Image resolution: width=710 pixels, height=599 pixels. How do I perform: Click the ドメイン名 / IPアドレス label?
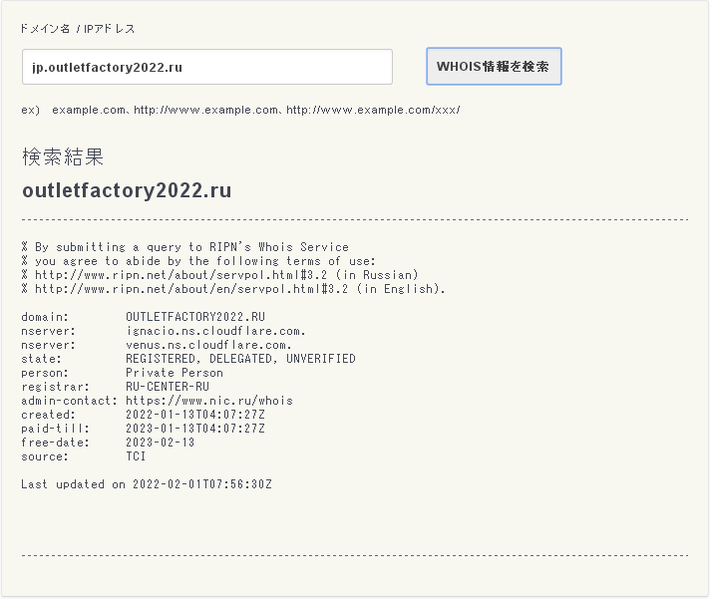pos(77,29)
